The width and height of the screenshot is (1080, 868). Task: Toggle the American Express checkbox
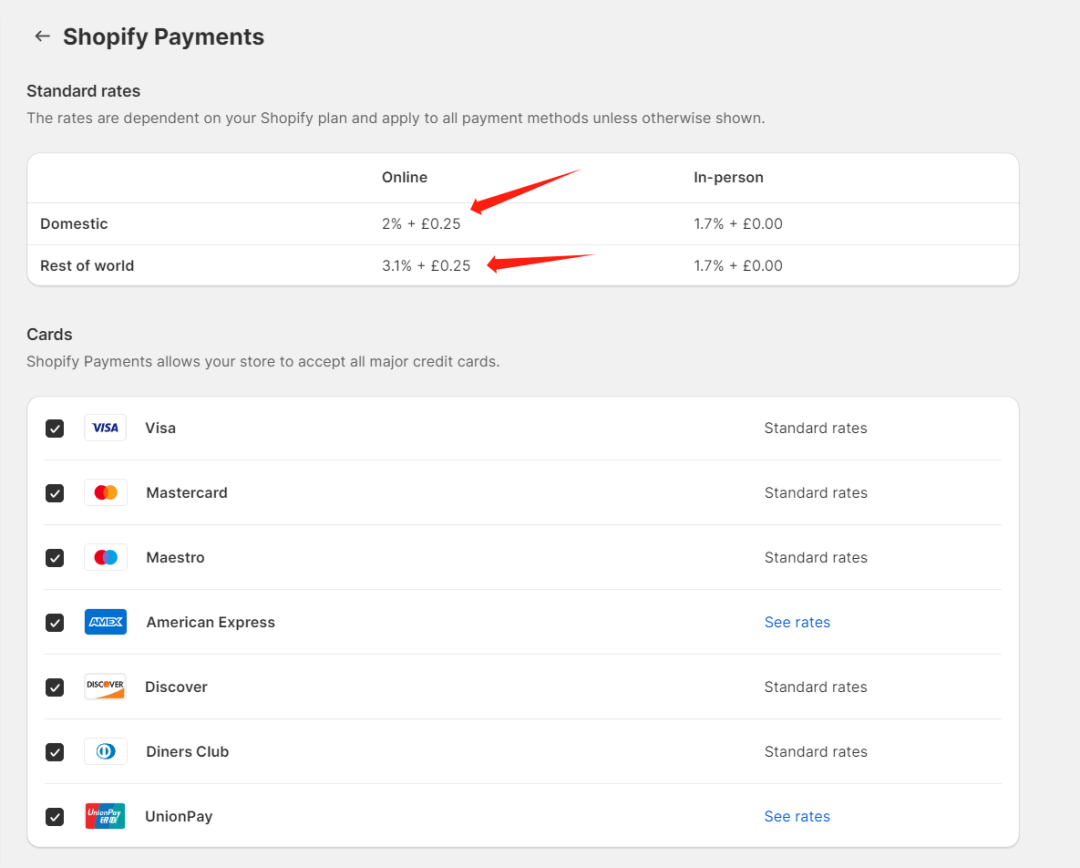(x=54, y=623)
